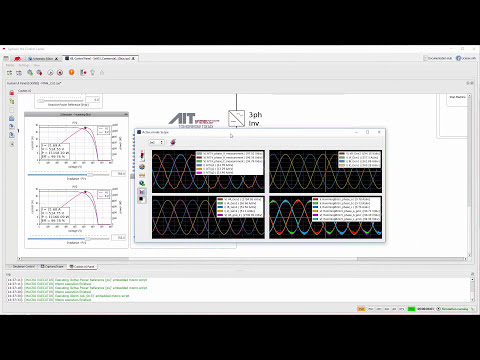Click the Simulation running status text
This screenshot has height=360, width=480.
455,309
